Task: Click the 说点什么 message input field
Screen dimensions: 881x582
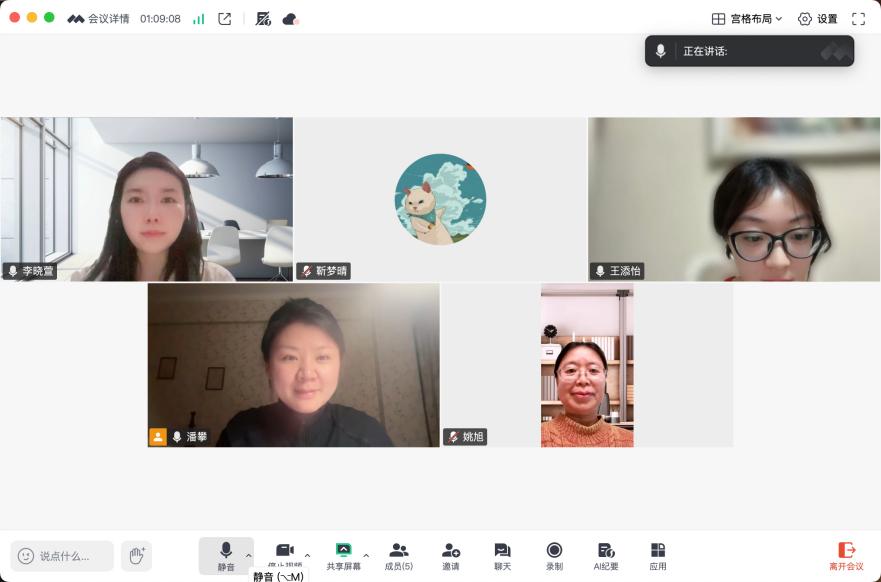Action: pos(62,556)
